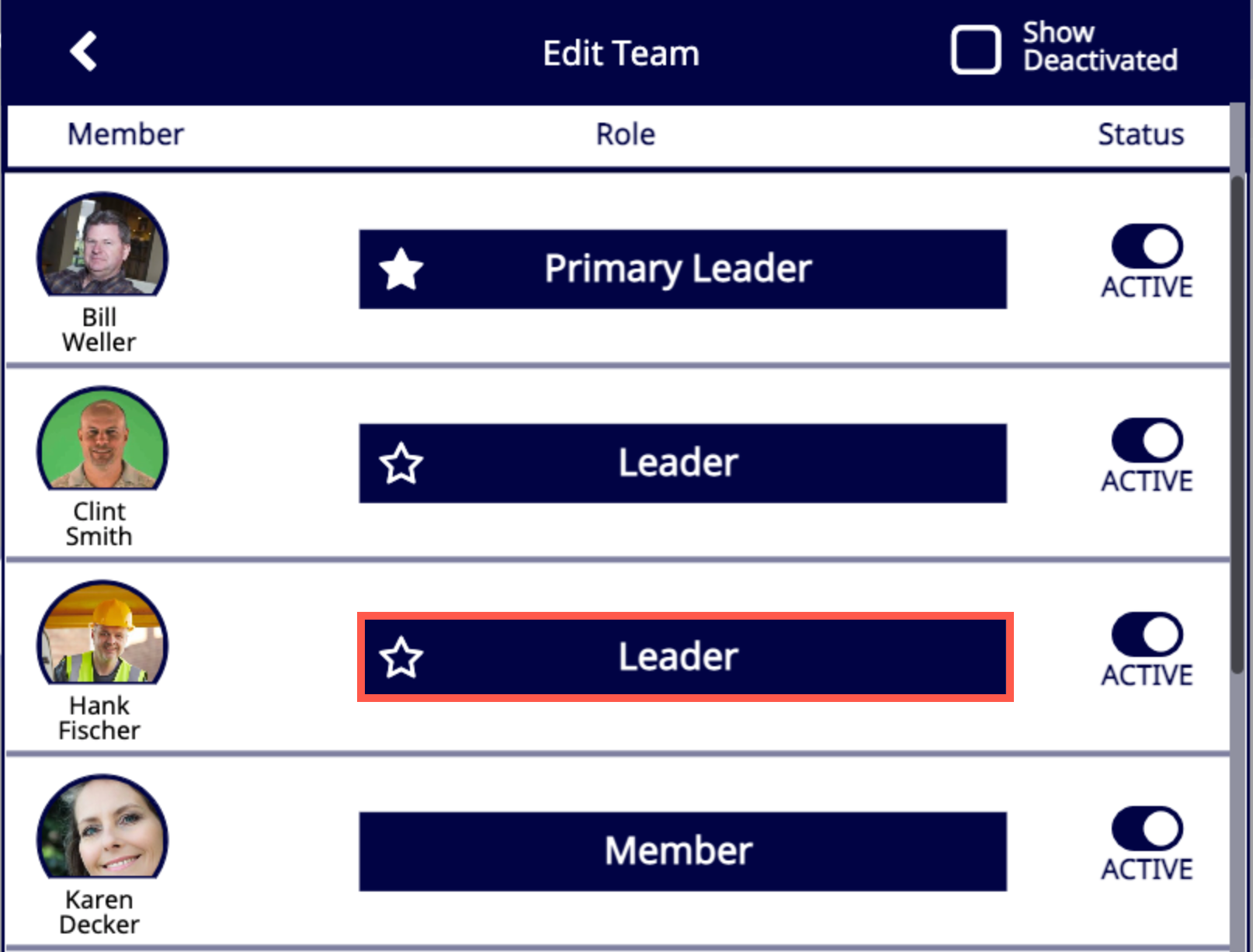Screen dimensions: 1253x952
Task: Toggle Clint Smith's active status switch
Action: [1147, 441]
